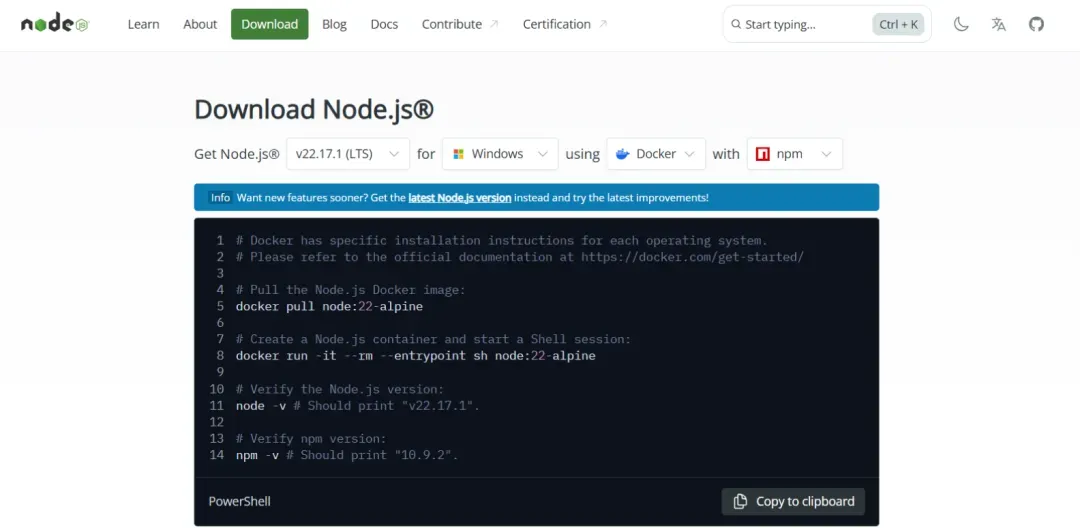Open the Contribute link
1080x528 pixels.
[459, 24]
